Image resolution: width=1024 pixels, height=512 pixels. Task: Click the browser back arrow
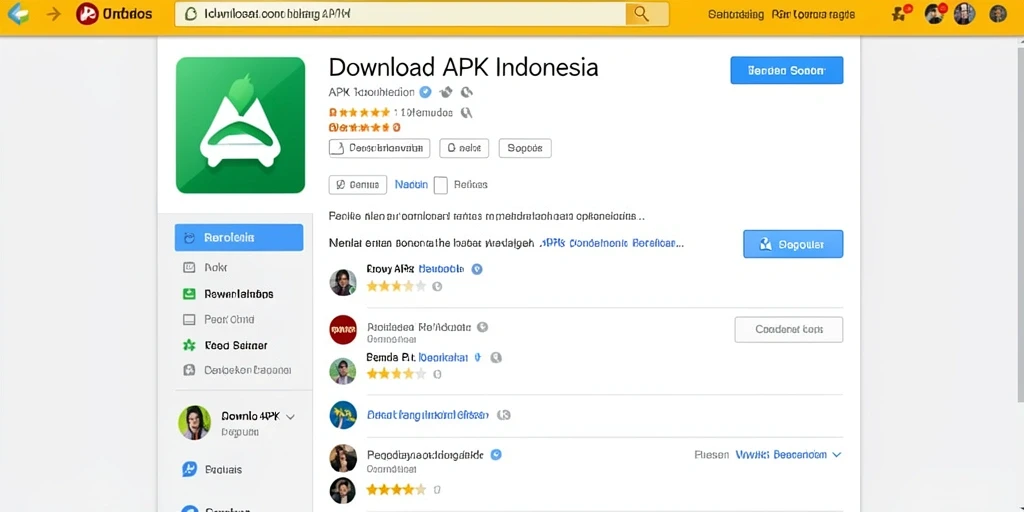point(18,14)
